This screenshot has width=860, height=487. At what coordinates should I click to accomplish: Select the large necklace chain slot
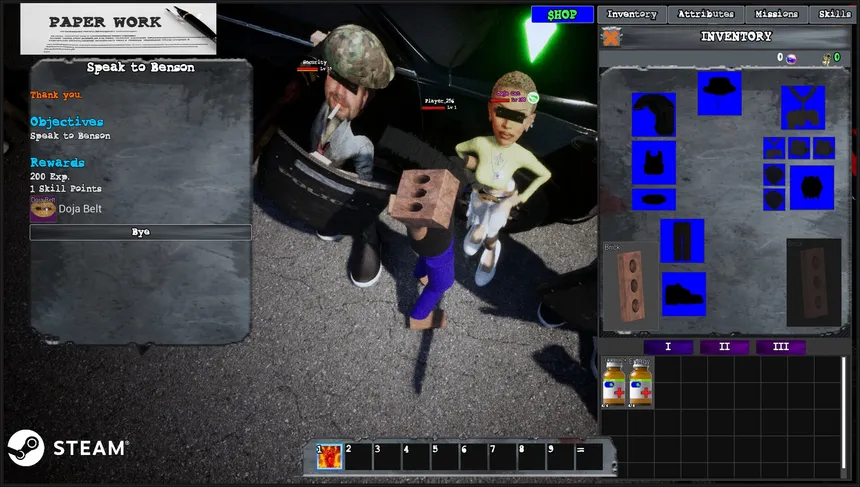[803, 107]
